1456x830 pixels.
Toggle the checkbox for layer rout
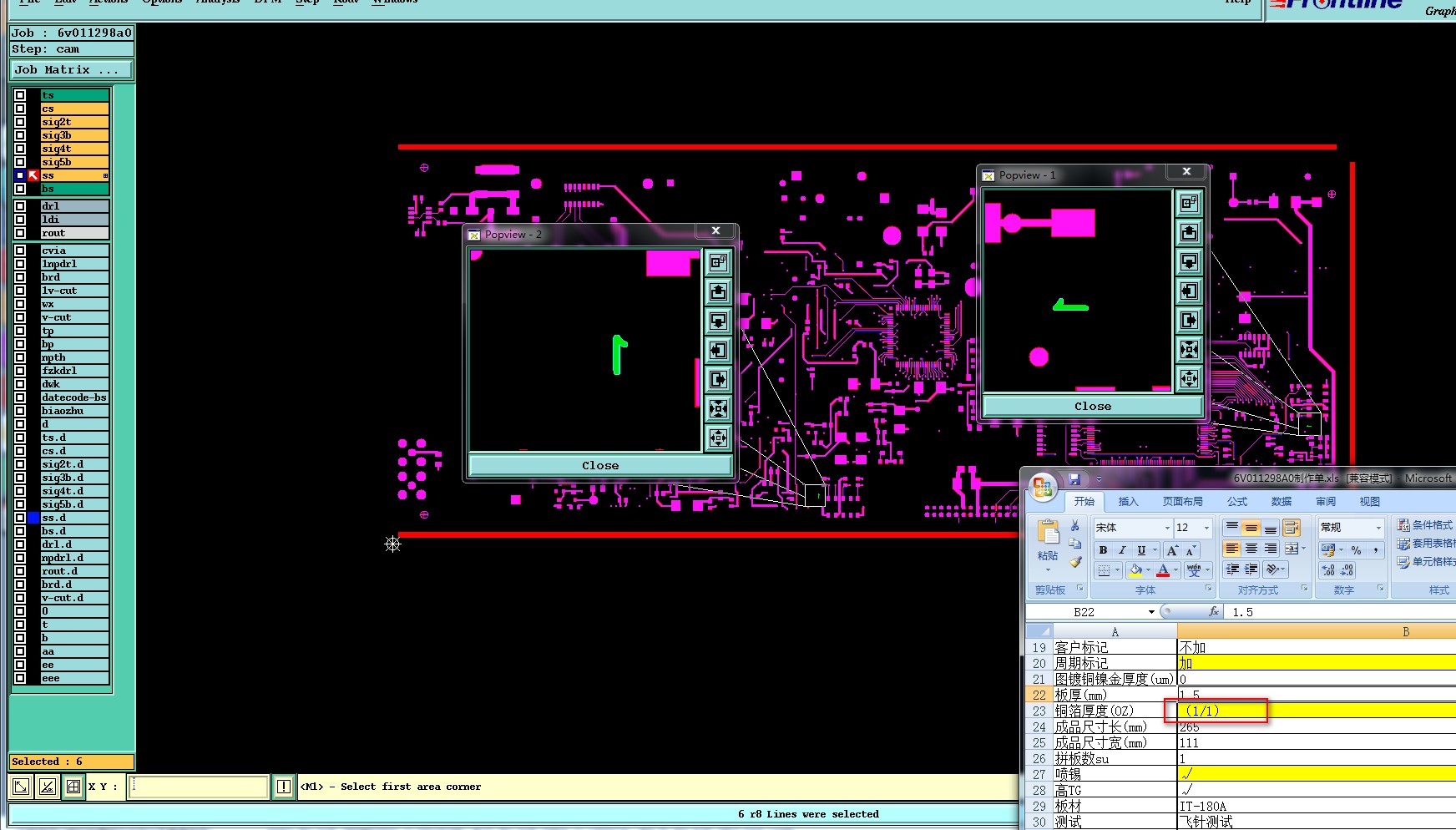20,233
